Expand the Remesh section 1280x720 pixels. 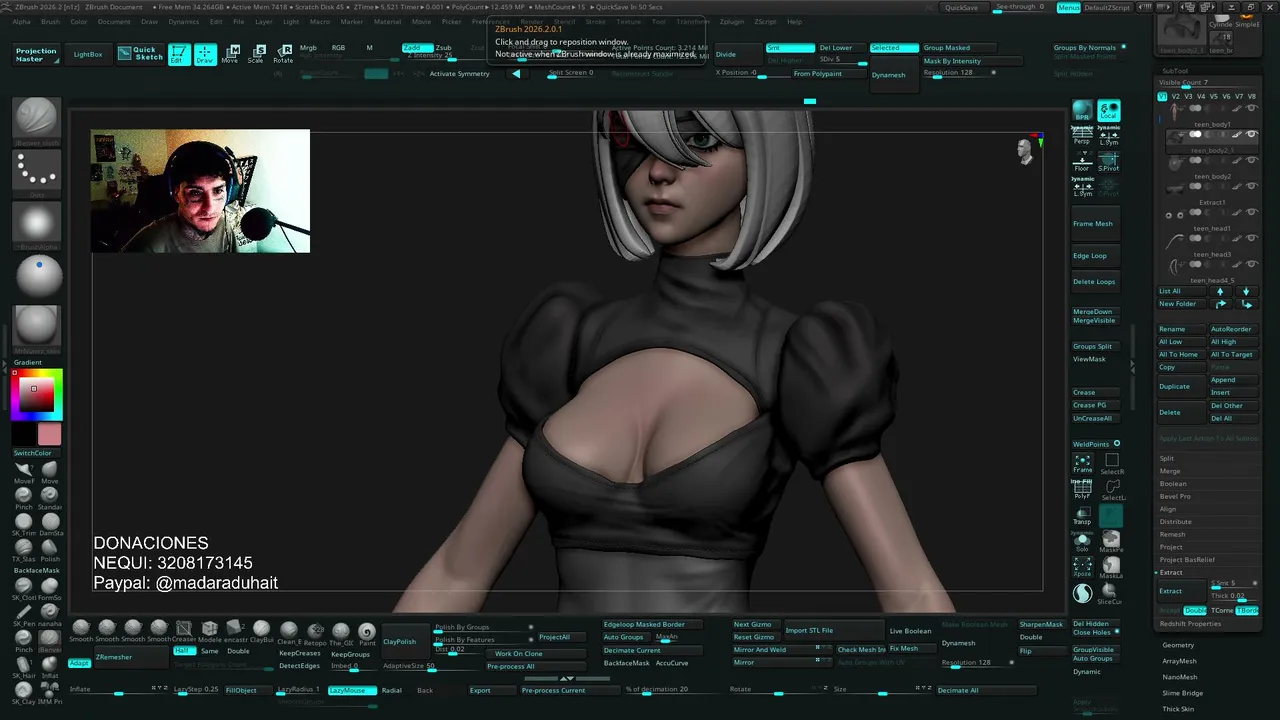(1172, 534)
